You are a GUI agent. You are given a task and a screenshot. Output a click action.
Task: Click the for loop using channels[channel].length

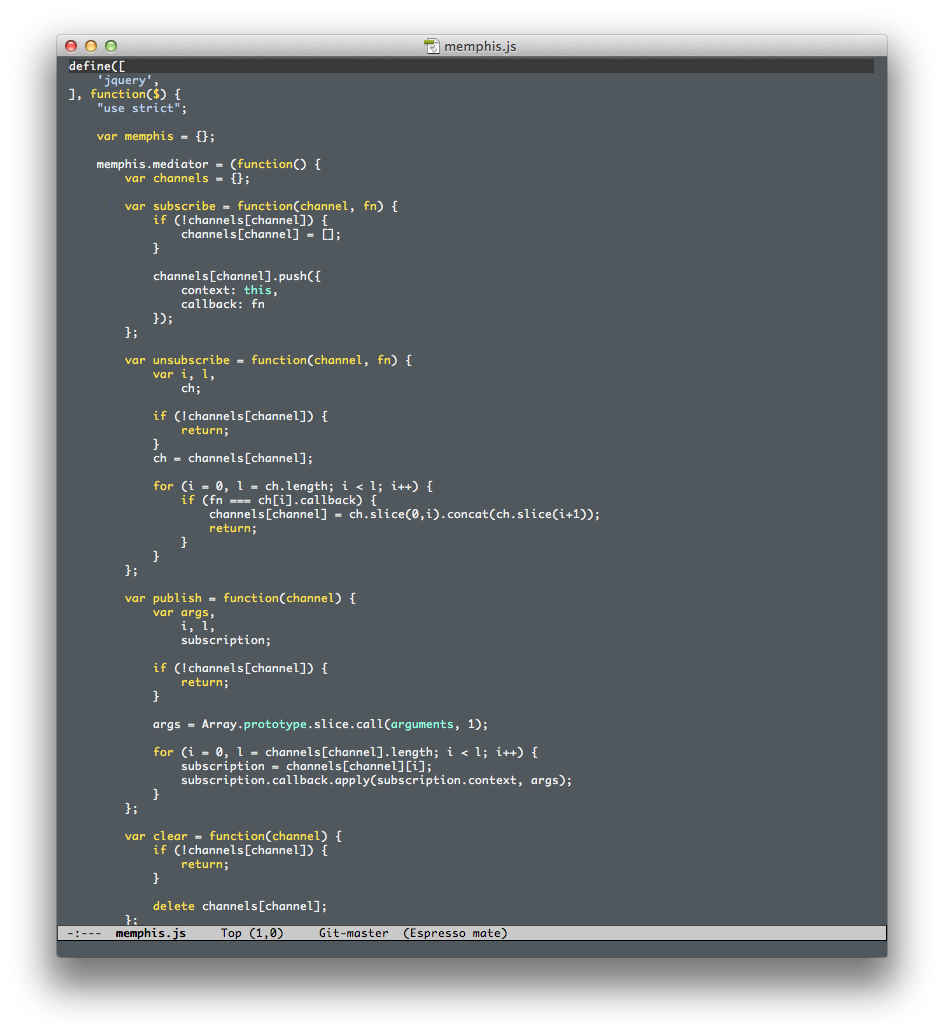point(345,752)
